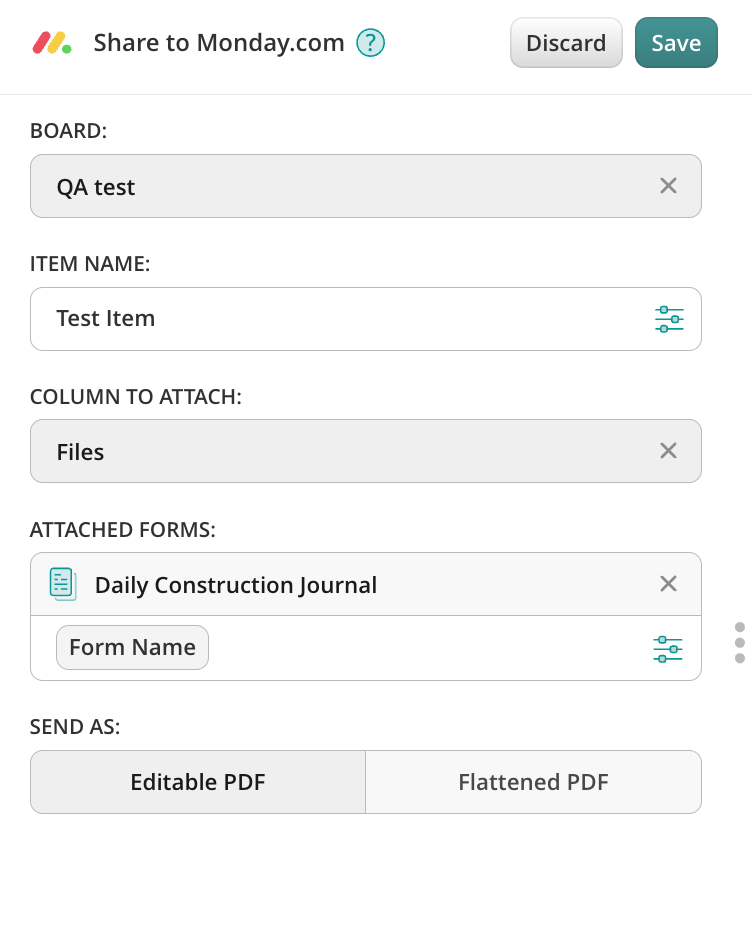Image resolution: width=752 pixels, height=930 pixels.
Task: Remove the Daily Construction Journal form
Action: click(x=668, y=584)
